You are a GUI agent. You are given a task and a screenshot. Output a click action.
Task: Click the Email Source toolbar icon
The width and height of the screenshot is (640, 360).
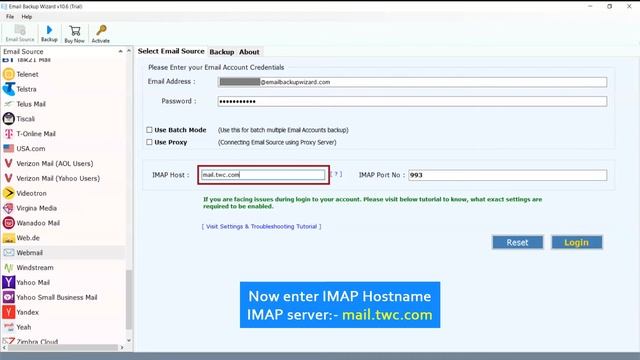click(x=20, y=30)
